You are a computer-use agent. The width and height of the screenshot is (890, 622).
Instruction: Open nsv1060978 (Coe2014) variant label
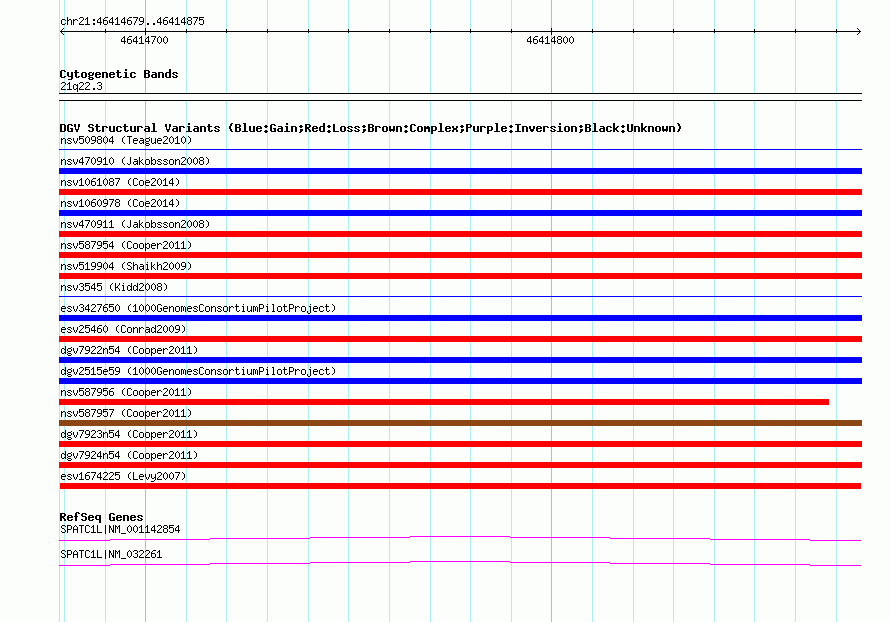pos(120,203)
